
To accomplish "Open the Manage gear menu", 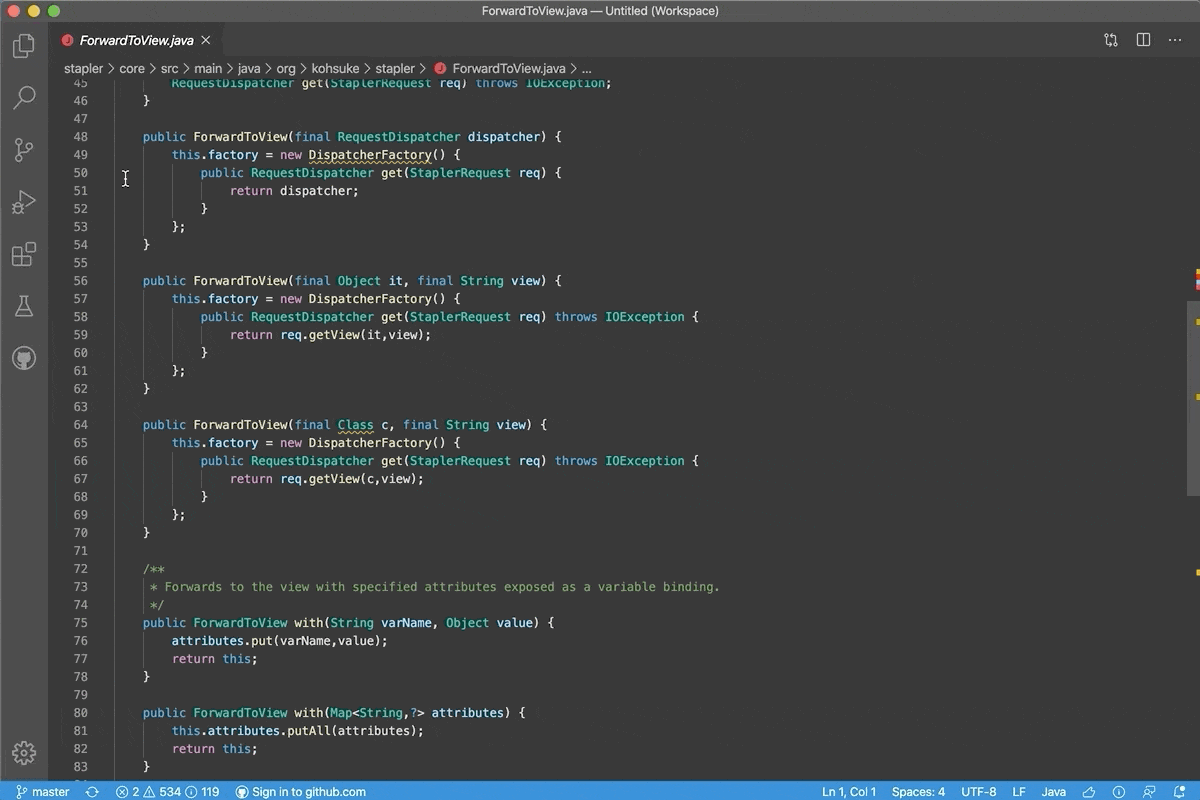I will [x=24, y=753].
